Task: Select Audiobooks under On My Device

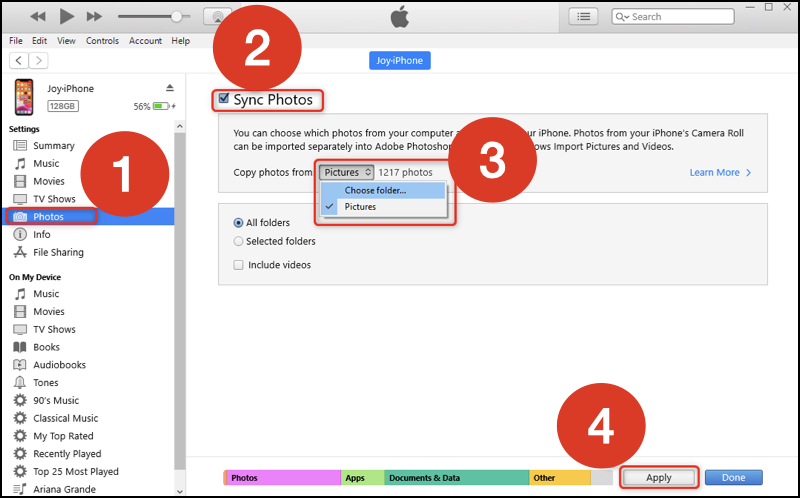Action: click(x=60, y=365)
